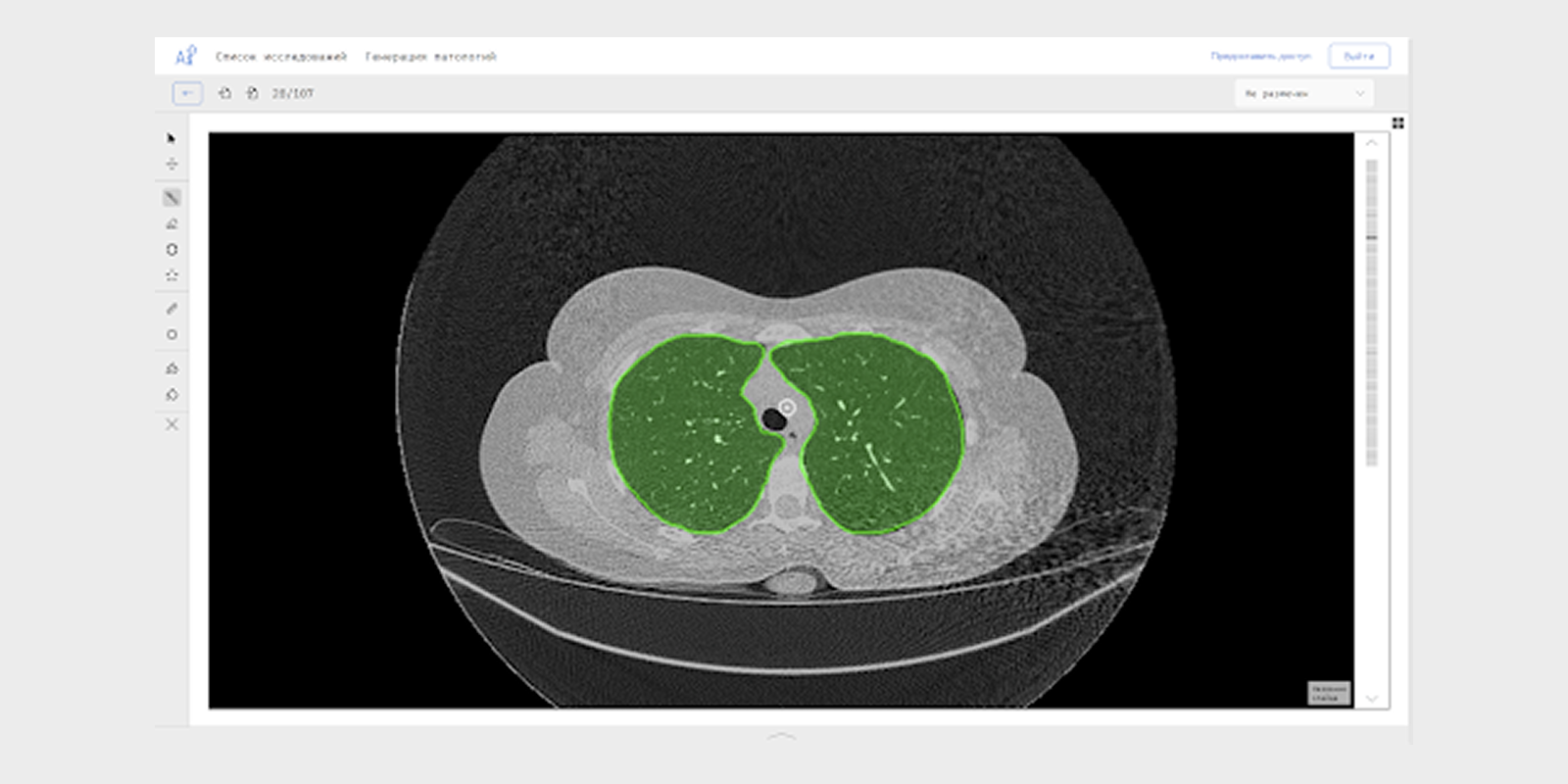Select the dotted-point tool under polygon tool
Screen dimensions: 1568x784
(x=171, y=275)
